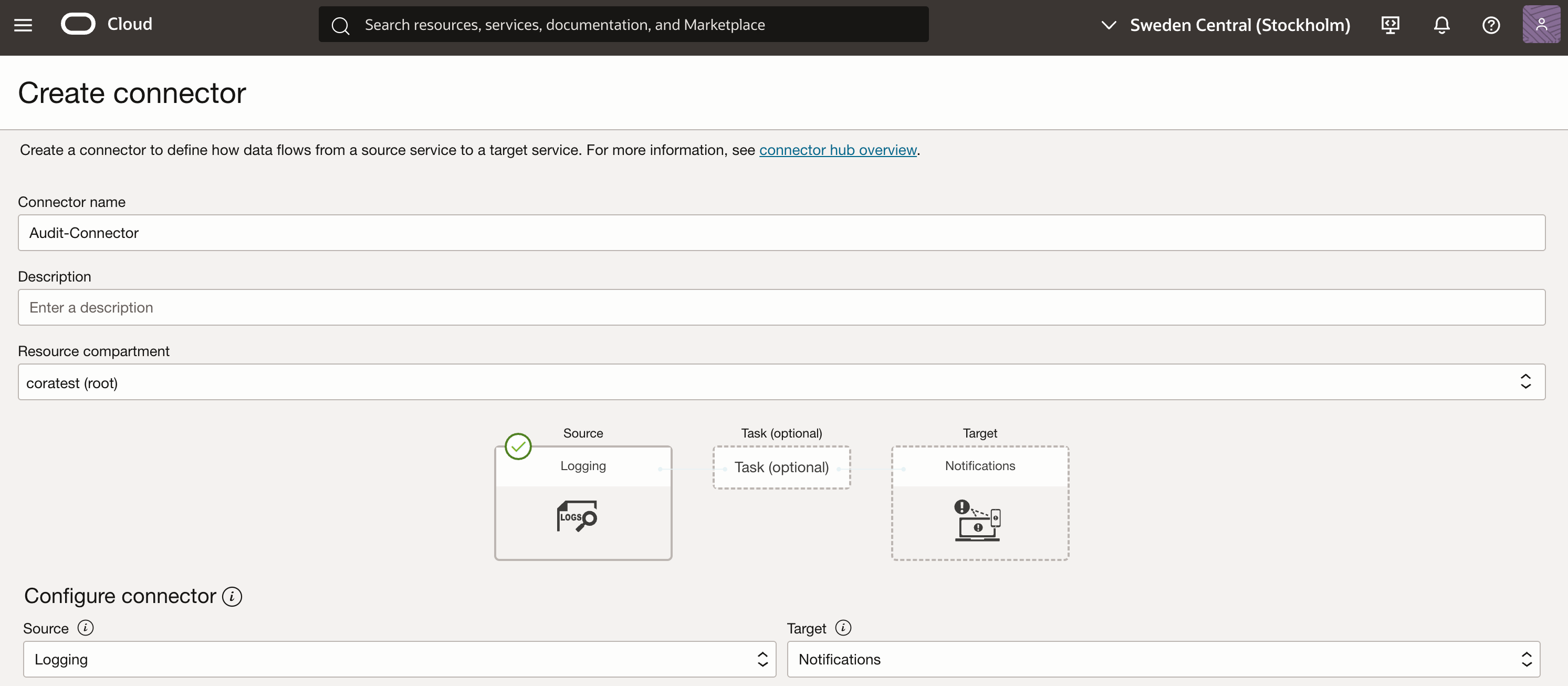1568x686 pixels.
Task: Open the Resource compartment dropdown
Action: pos(781,382)
